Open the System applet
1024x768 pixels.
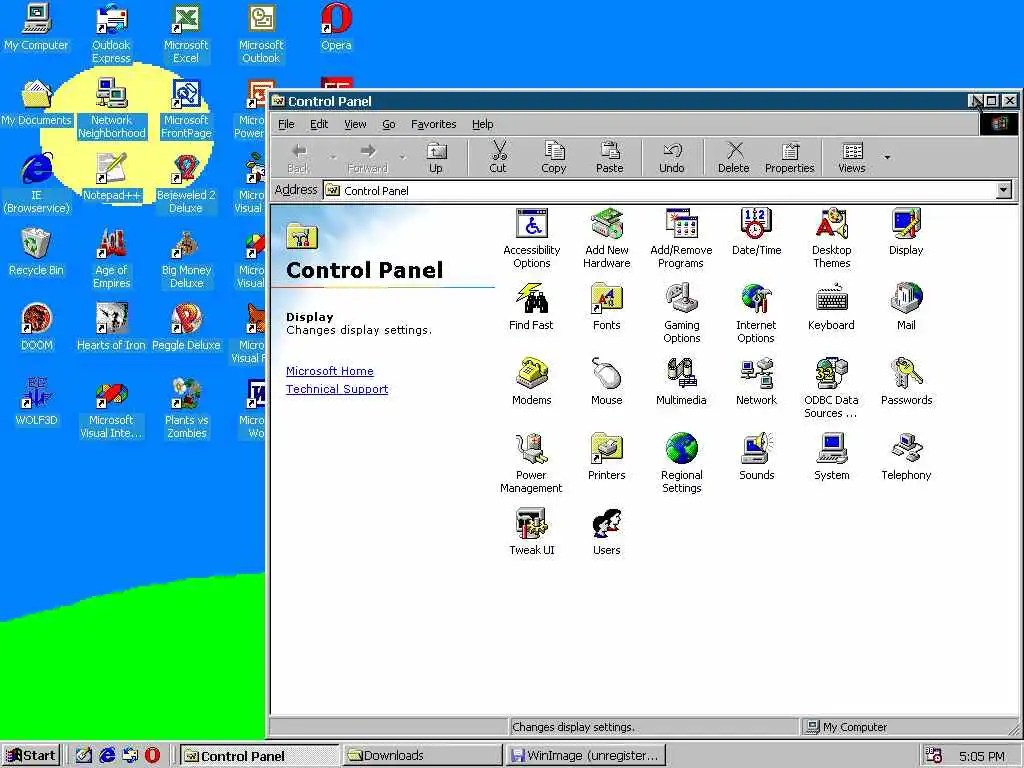[x=831, y=457]
